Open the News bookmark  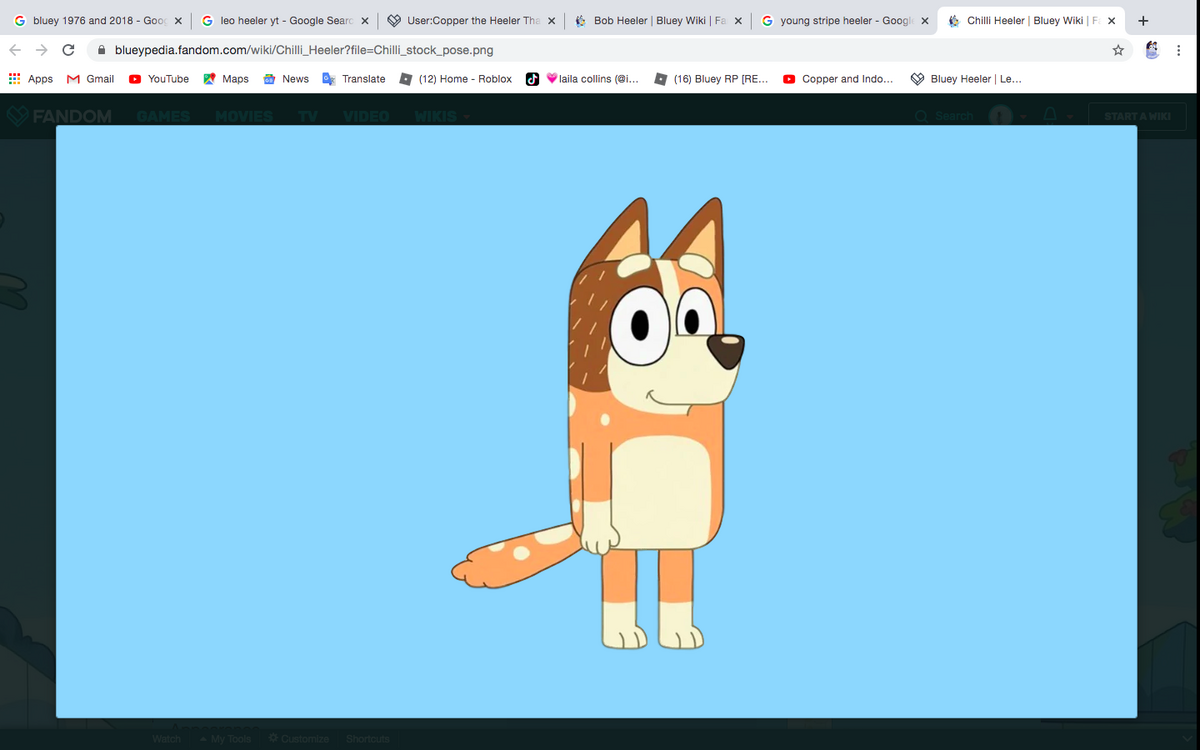pos(286,79)
